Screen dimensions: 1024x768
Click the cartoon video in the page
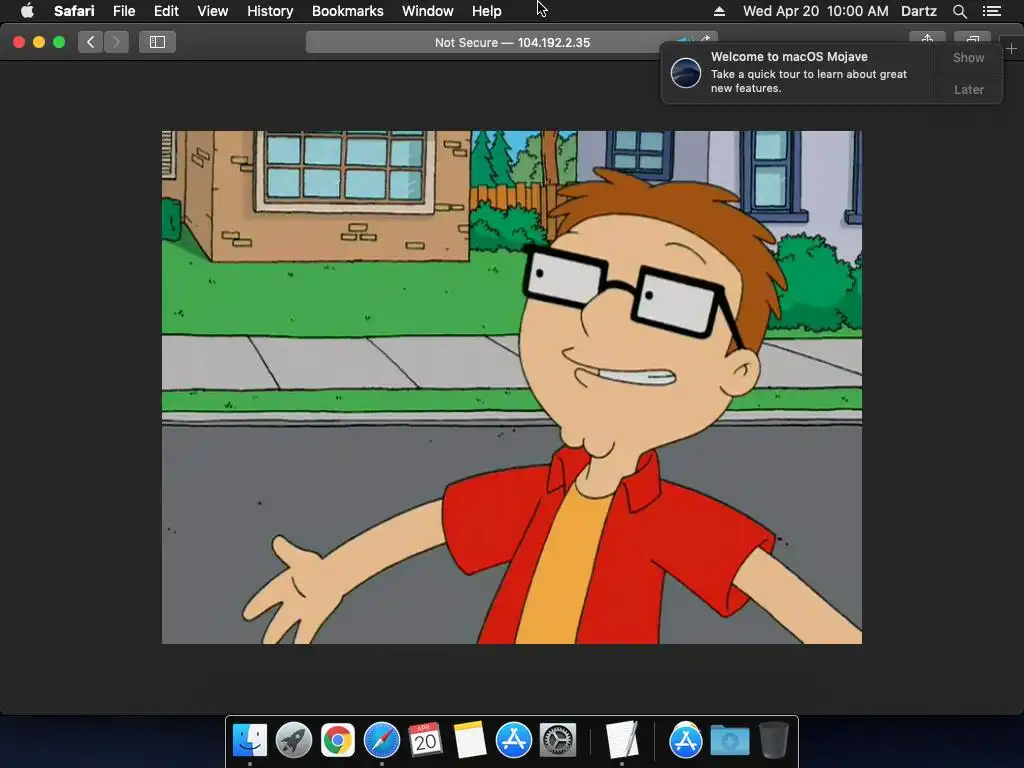click(512, 387)
